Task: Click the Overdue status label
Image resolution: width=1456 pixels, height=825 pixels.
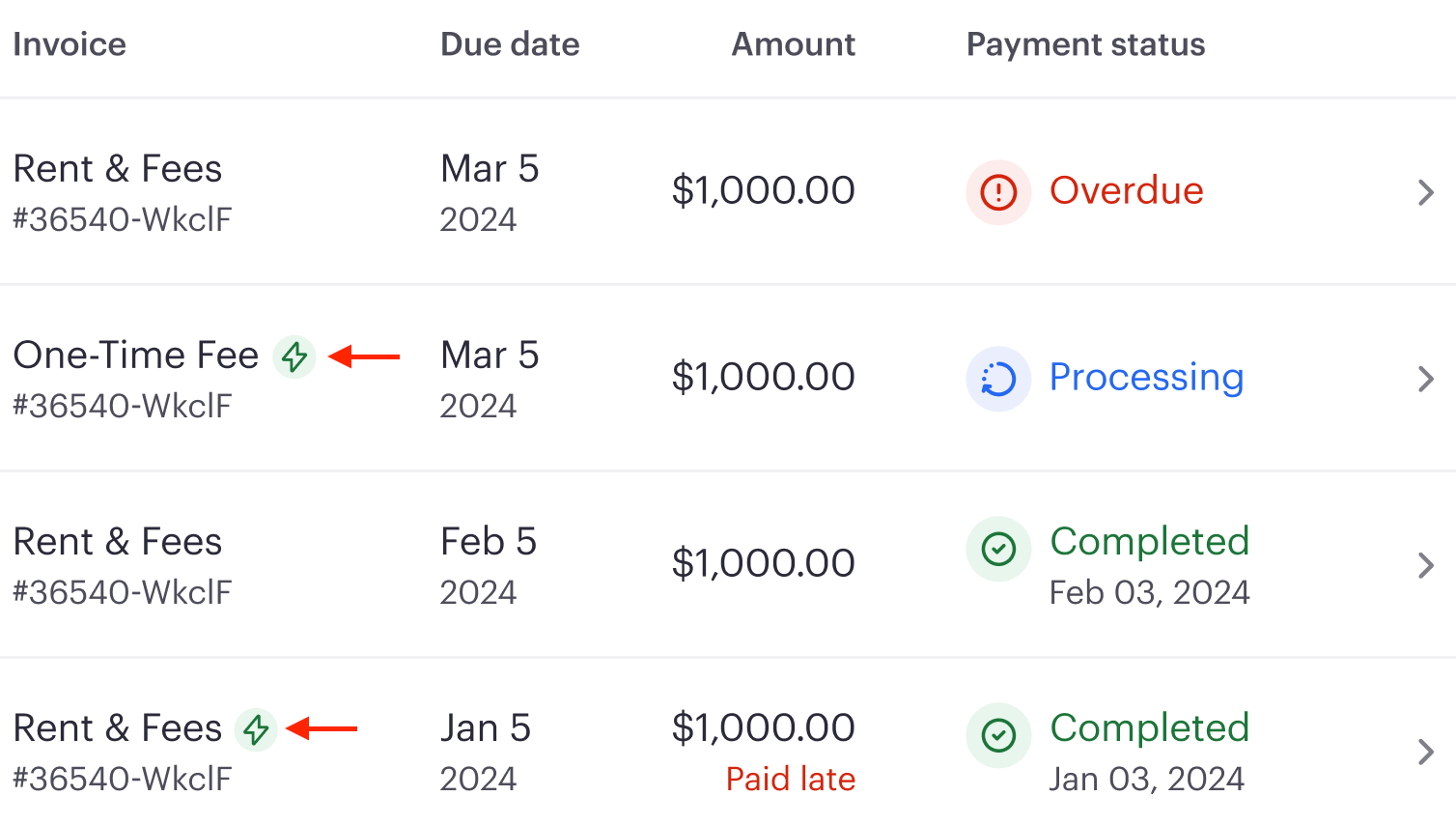Action: (x=1126, y=190)
